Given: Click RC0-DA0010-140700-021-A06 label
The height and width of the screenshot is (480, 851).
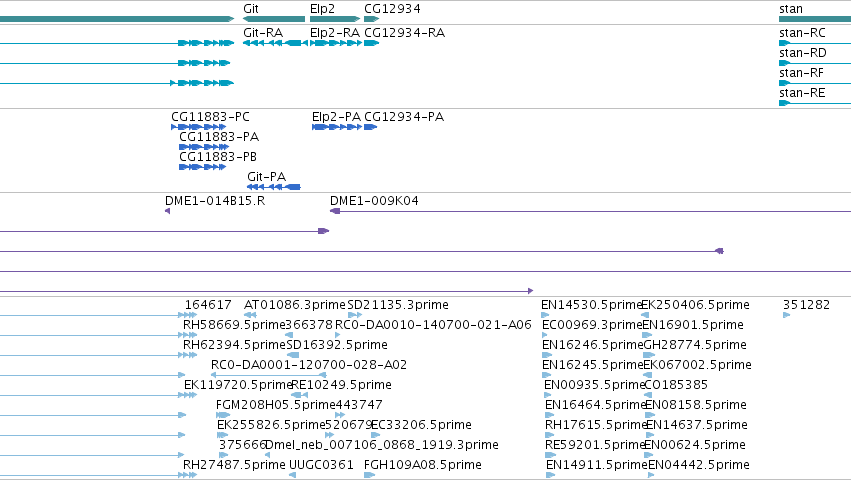Looking at the screenshot, I should (x=433, y=325).
